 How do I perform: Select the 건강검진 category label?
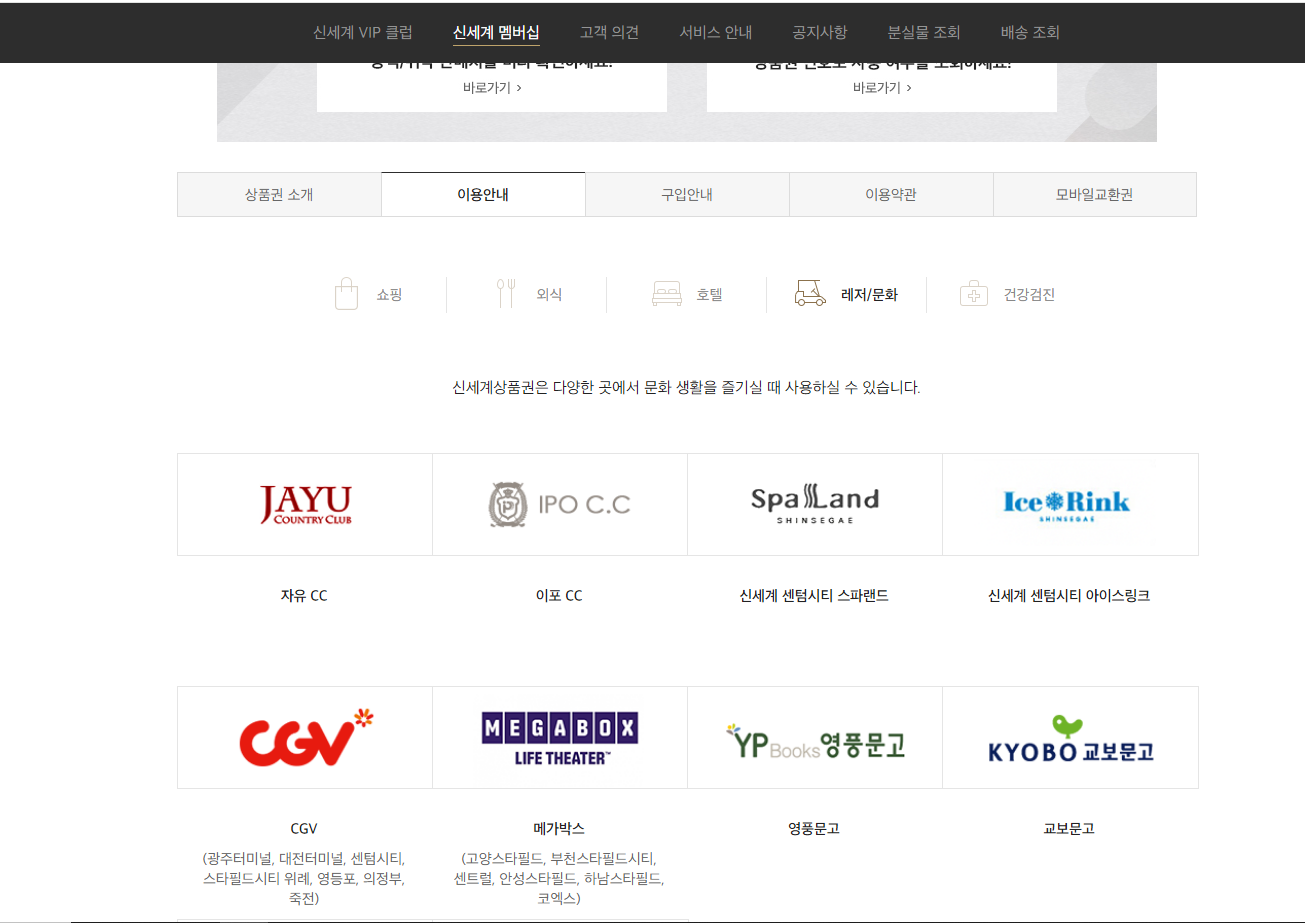click(1029, 295)
